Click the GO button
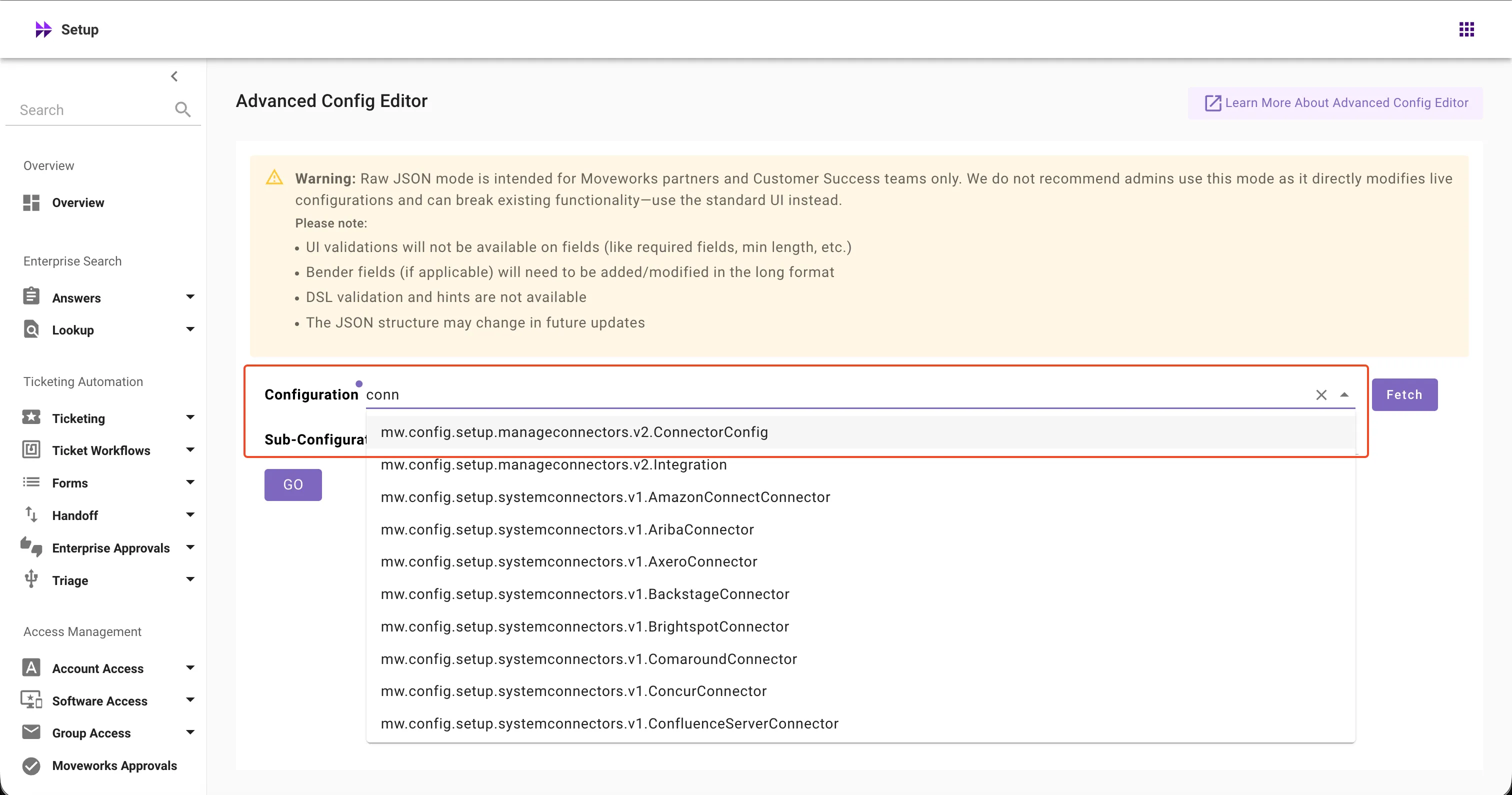The image size is (1512, 795). point(292,484)
